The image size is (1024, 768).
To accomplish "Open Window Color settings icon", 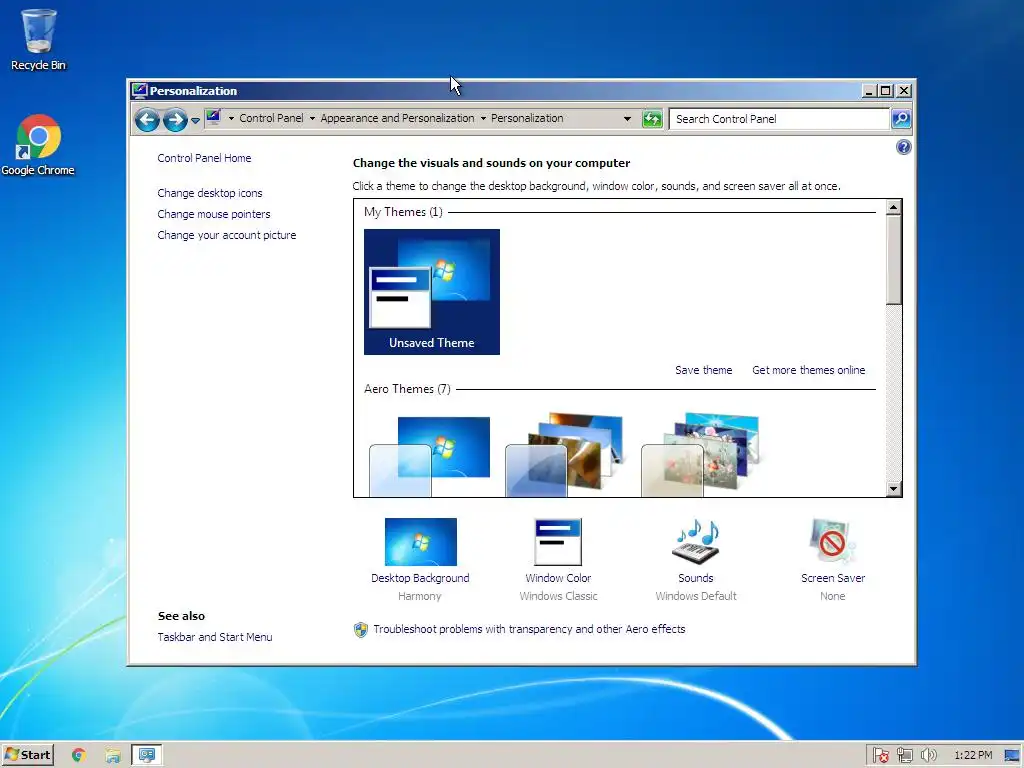I will (558, 542).
